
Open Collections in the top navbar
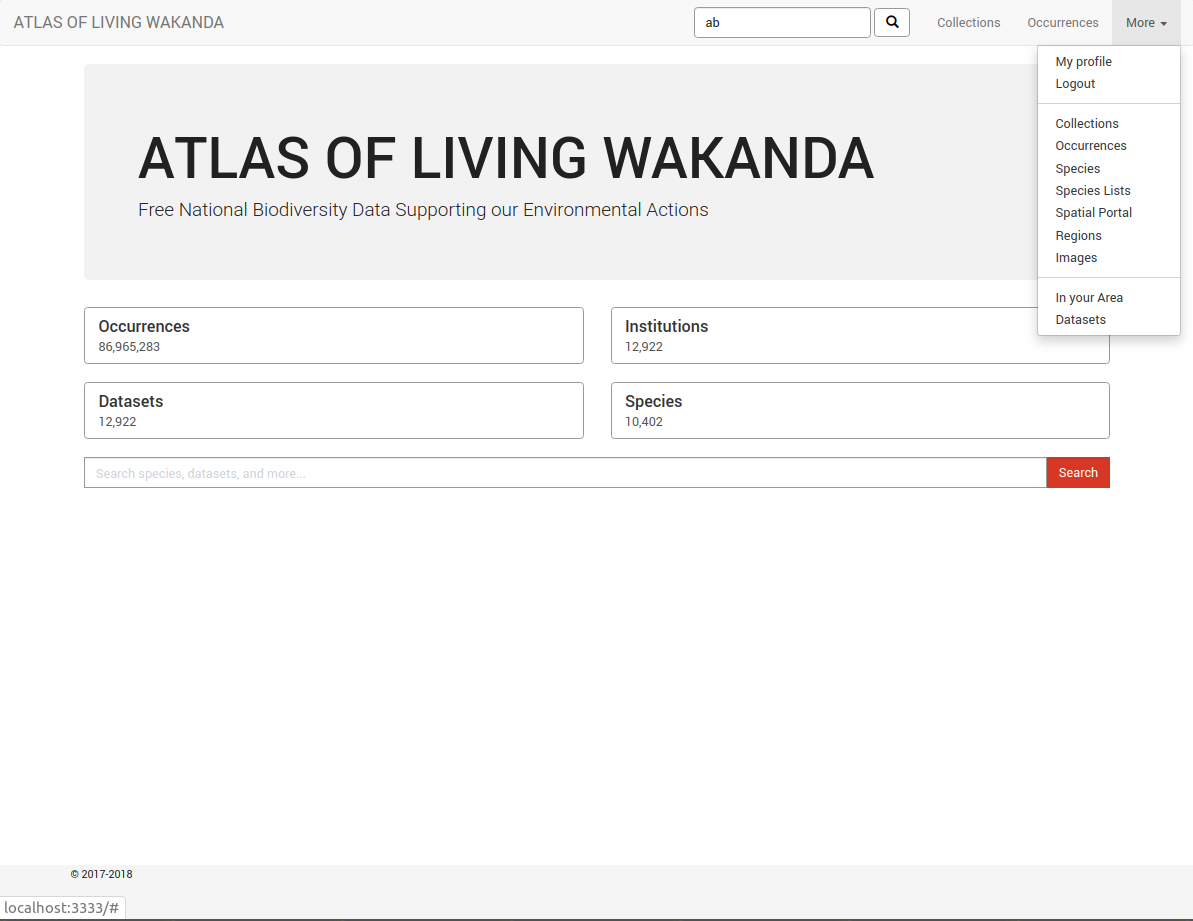point(969,23)
